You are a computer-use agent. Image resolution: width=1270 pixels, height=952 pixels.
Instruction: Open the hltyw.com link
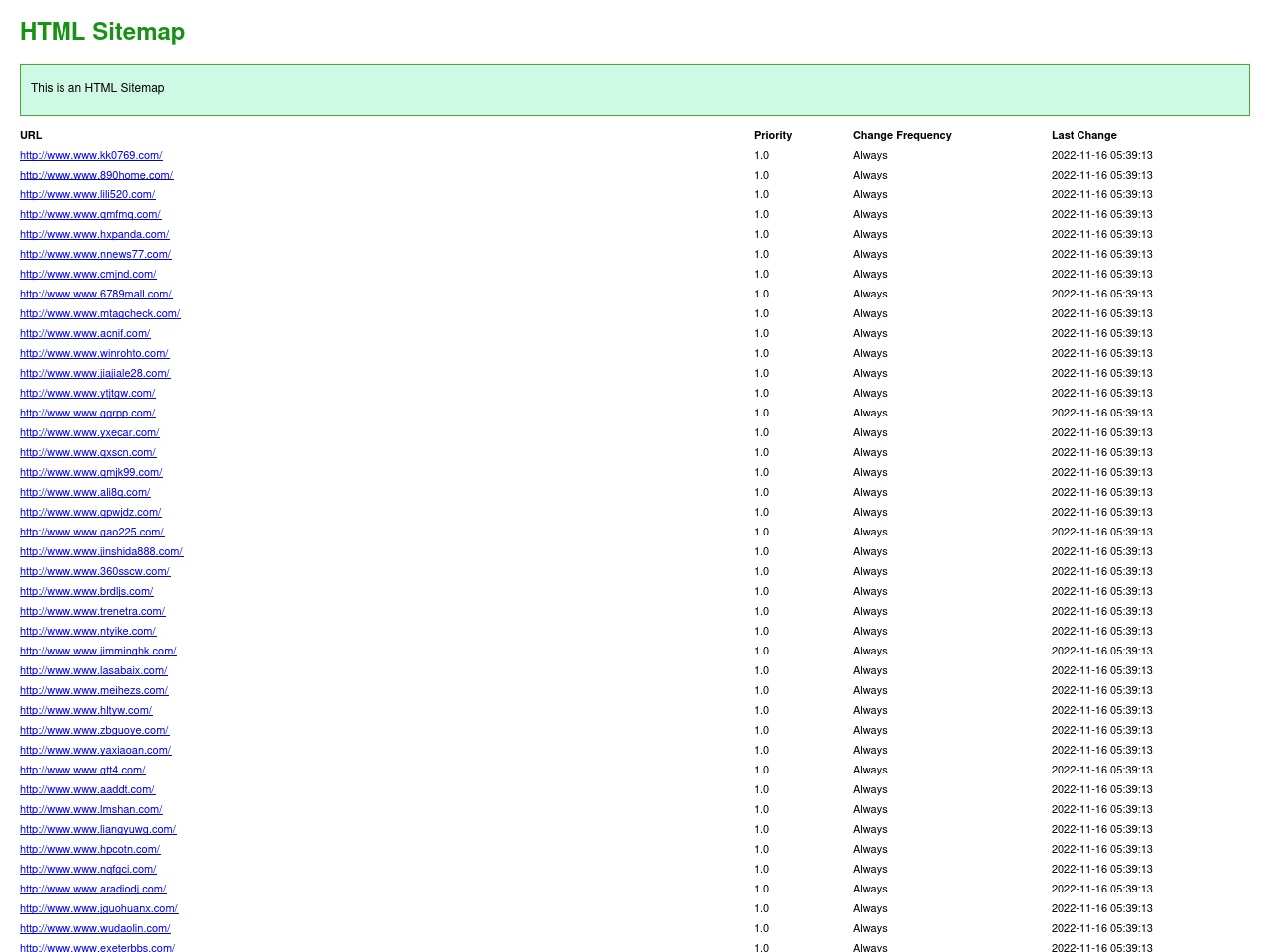86,710
